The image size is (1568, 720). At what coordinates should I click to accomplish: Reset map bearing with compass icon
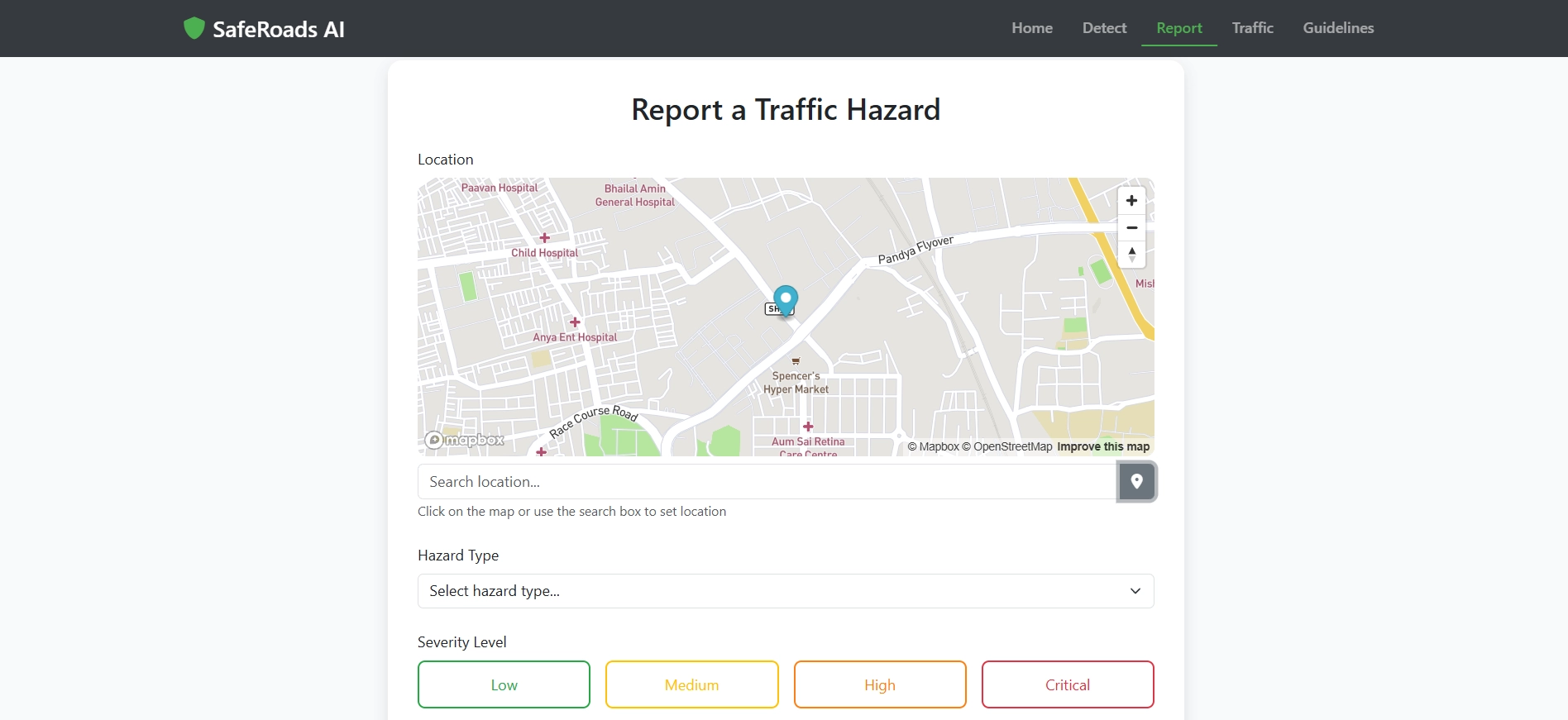click(x=1131, y=255)
